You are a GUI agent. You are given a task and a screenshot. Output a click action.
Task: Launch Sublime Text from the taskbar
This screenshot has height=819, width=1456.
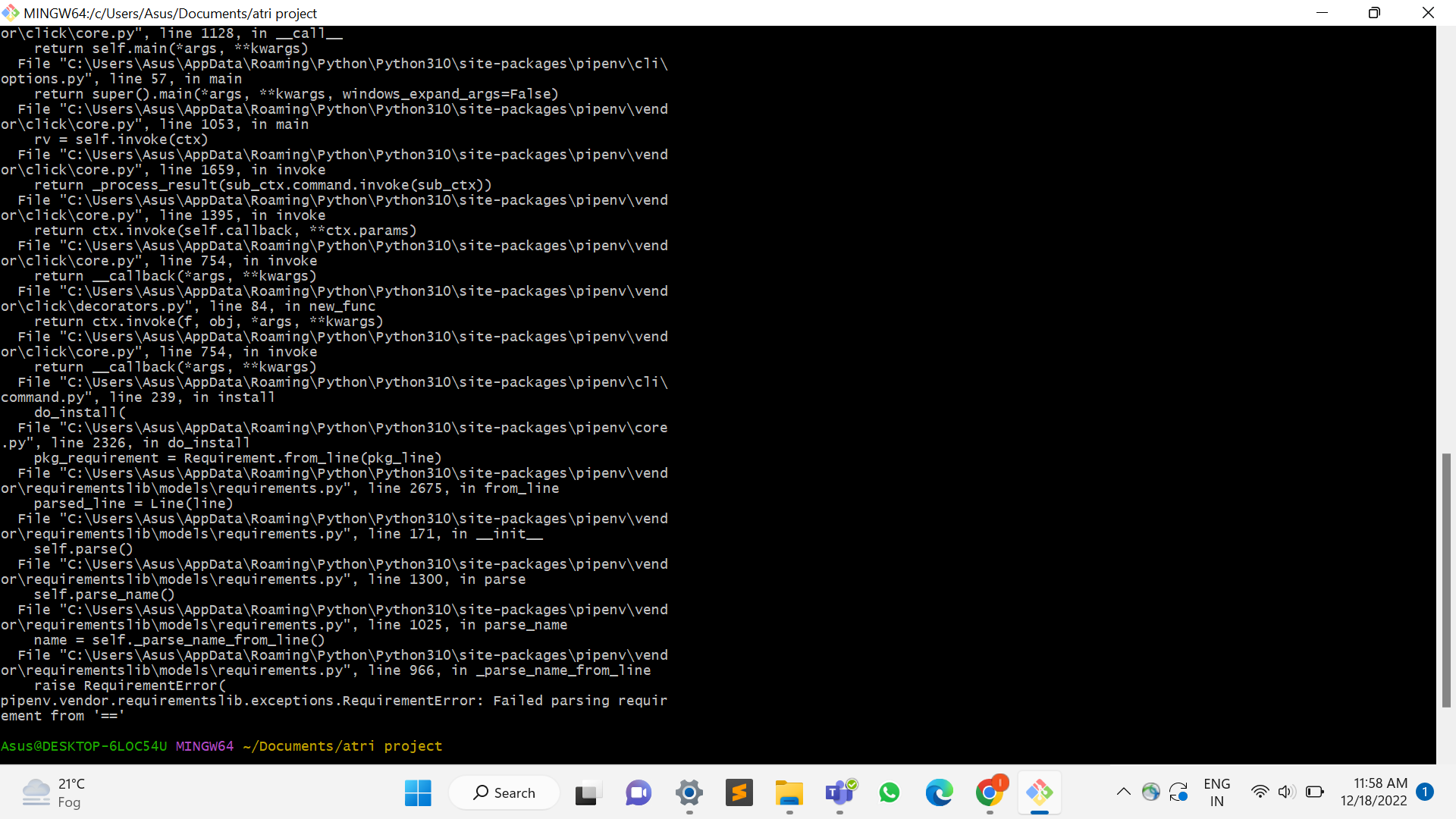(739, 792)
